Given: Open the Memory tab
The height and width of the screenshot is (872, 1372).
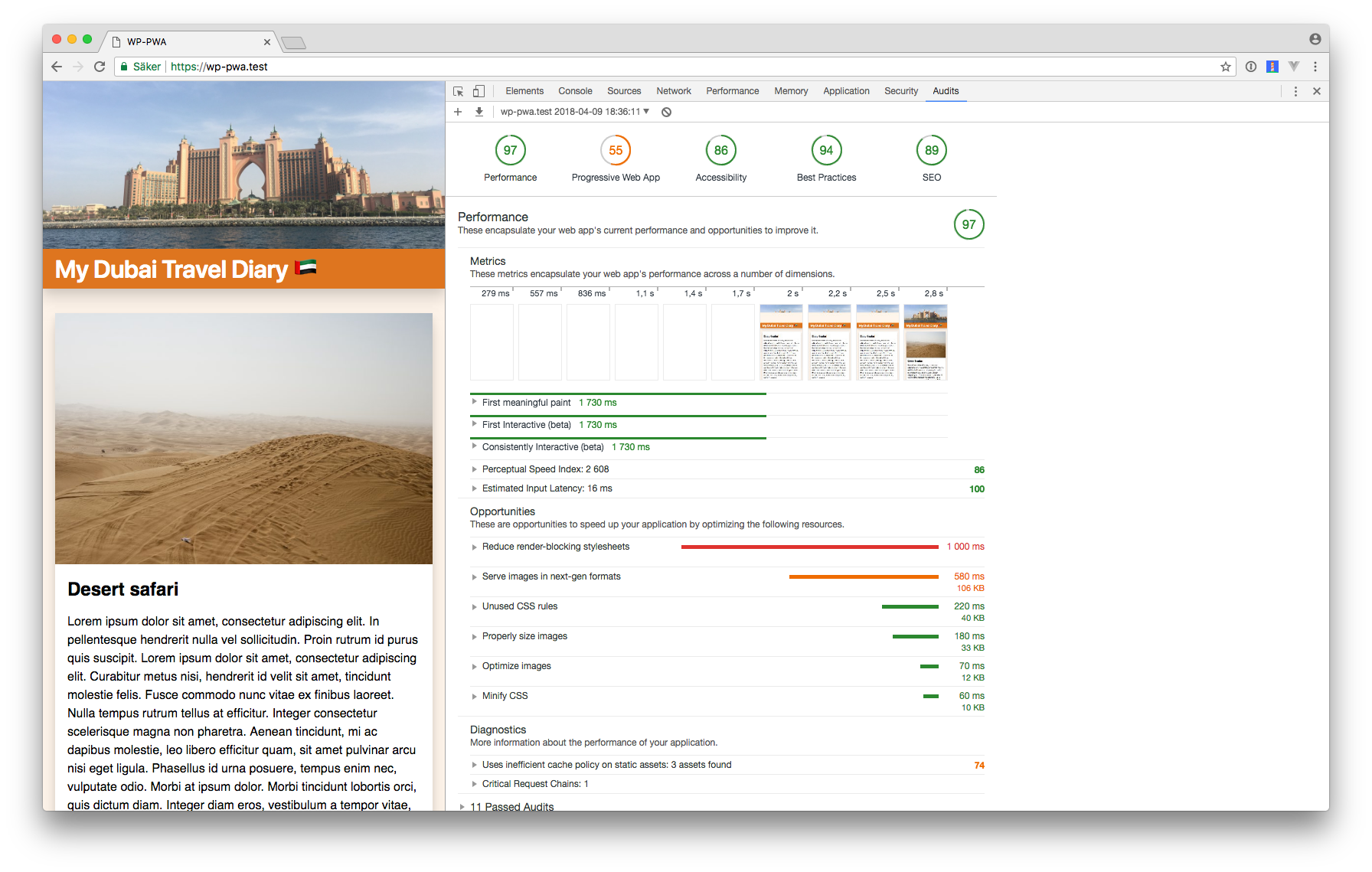Looking at the screenshot, I should point(791,91).
